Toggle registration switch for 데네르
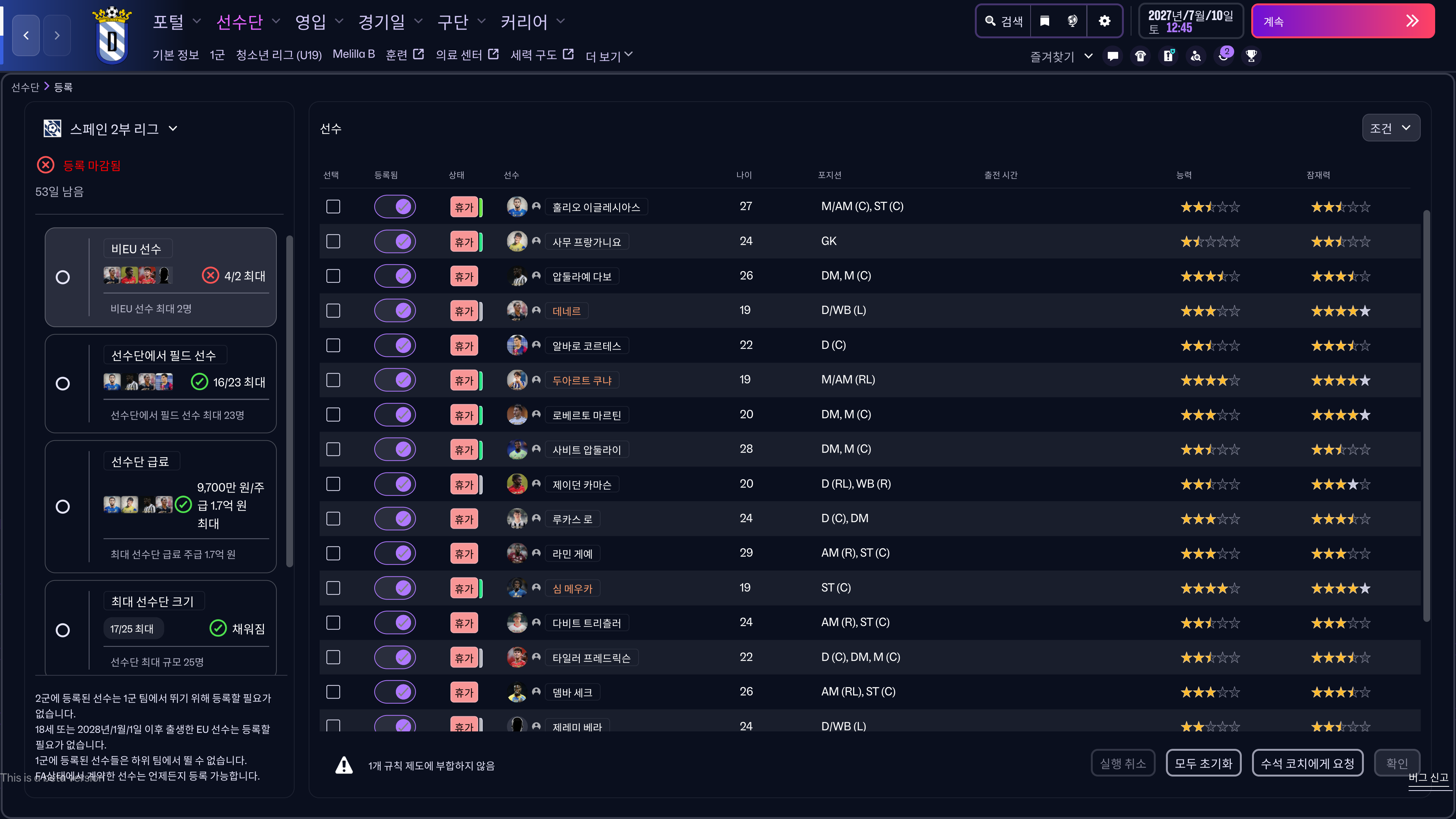 pos(395,310)
